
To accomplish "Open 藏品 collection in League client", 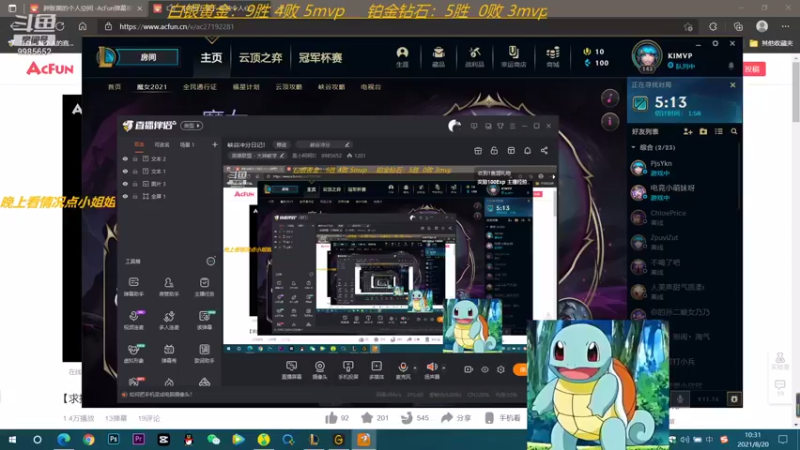I will [x=438, y=57].
